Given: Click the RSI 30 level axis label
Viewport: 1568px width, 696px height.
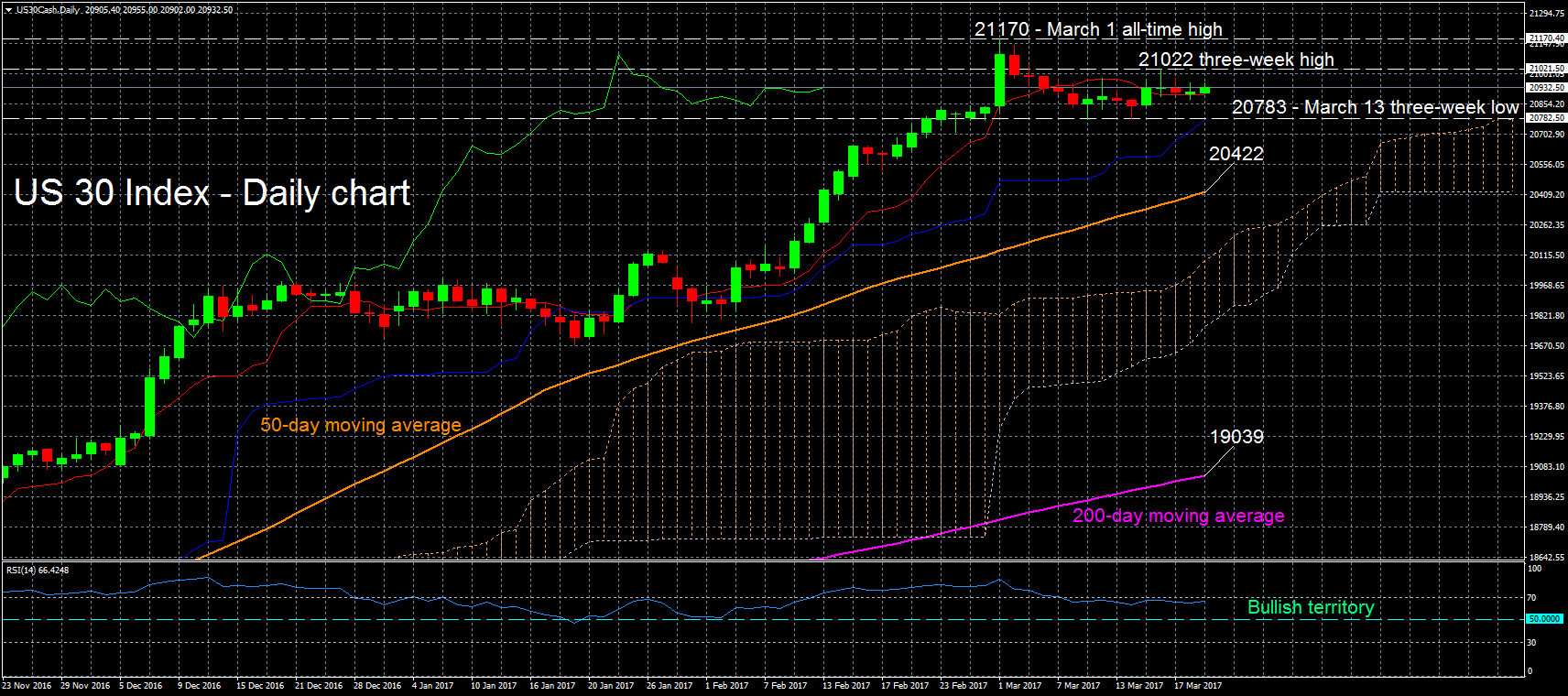Looking at the screenshot, I should coord(1531,643).
